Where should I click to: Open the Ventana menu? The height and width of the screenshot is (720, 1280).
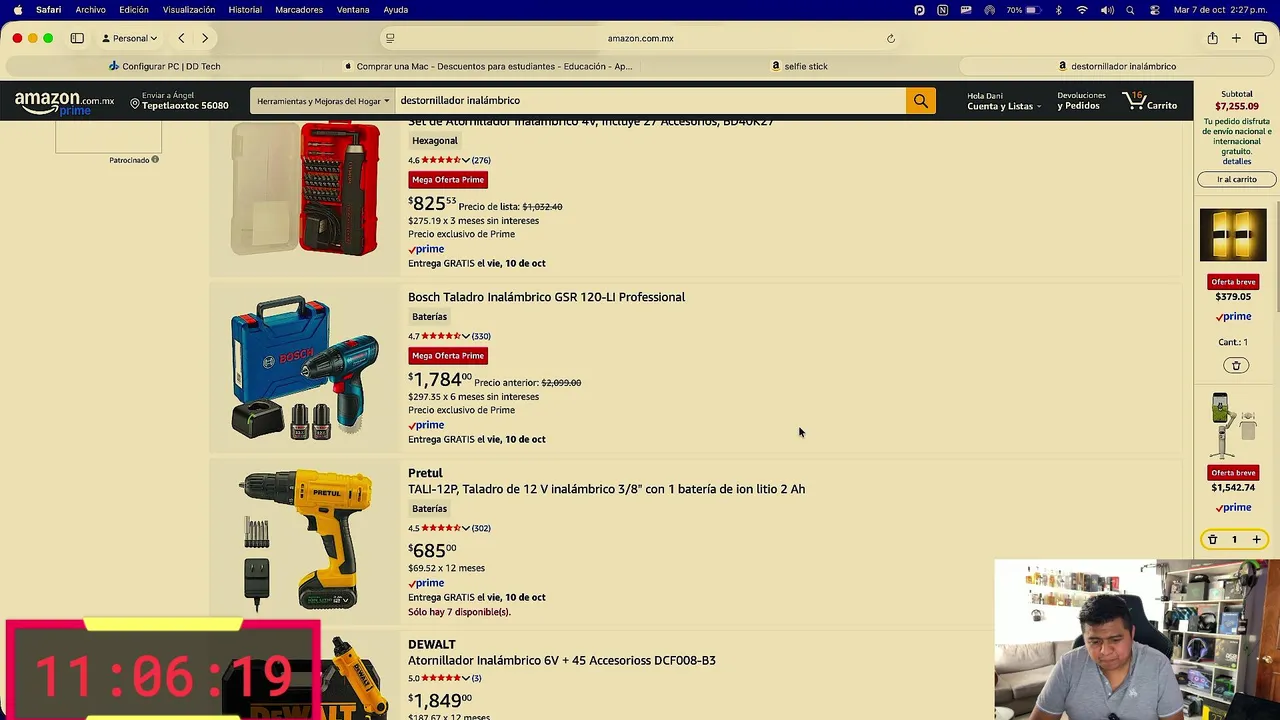coord(353,10)
